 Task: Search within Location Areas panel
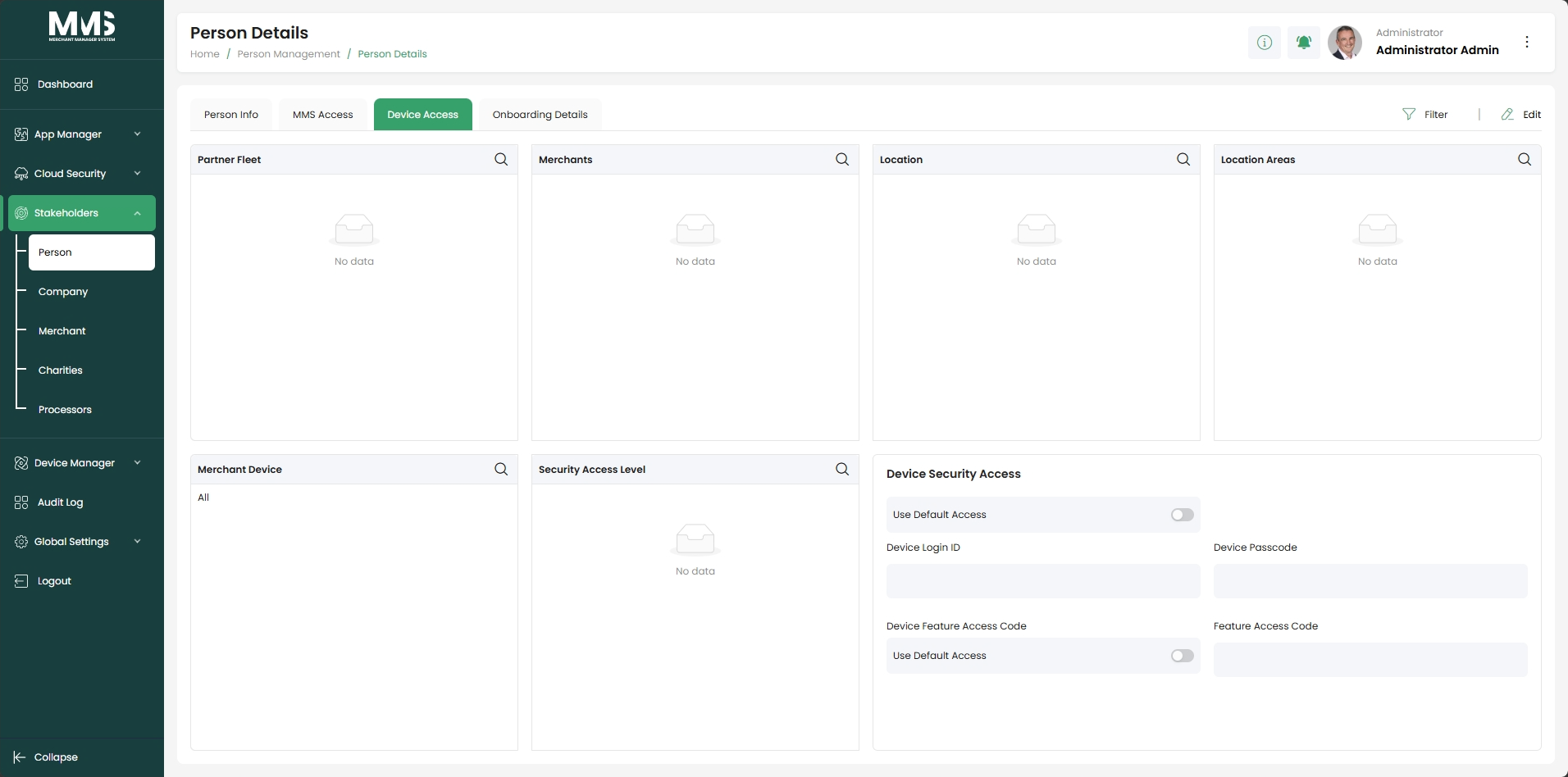point(1525,160)
